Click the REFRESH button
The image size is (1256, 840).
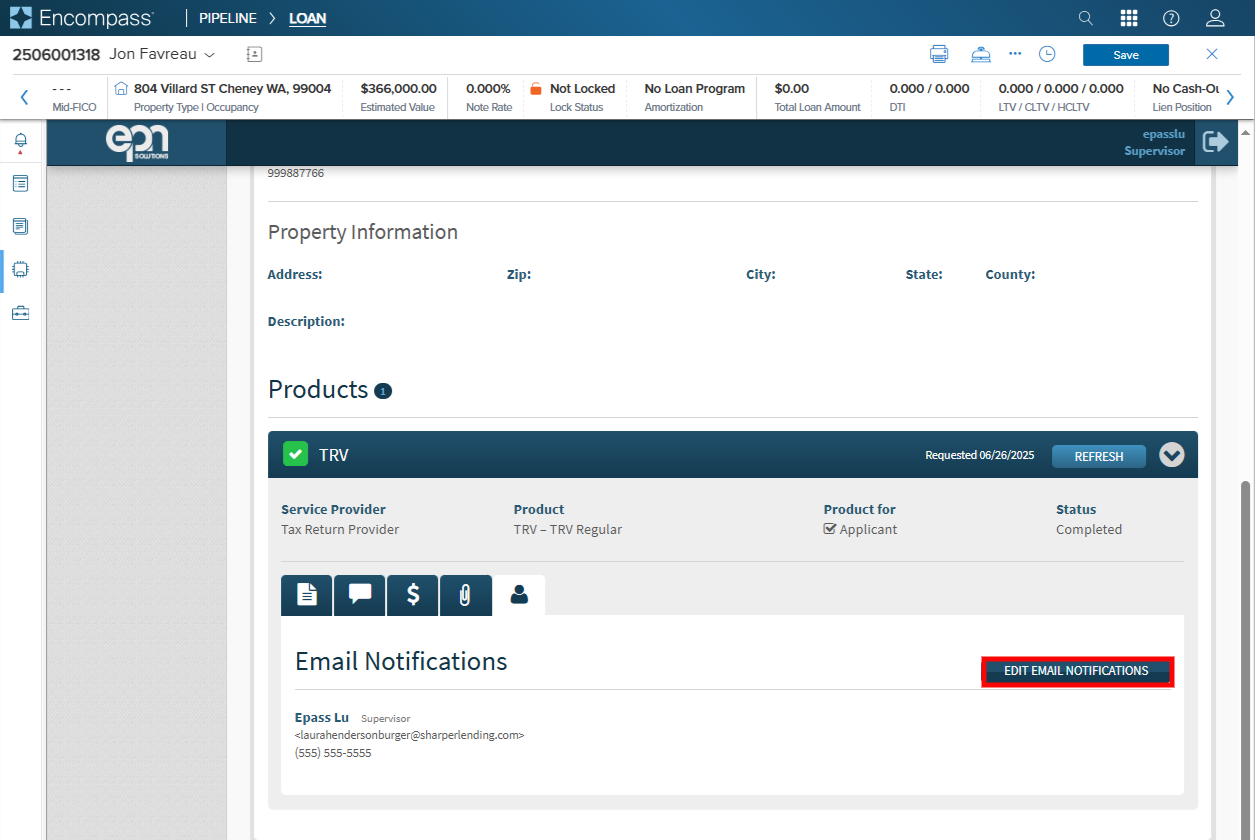(x=1099, y=456)
